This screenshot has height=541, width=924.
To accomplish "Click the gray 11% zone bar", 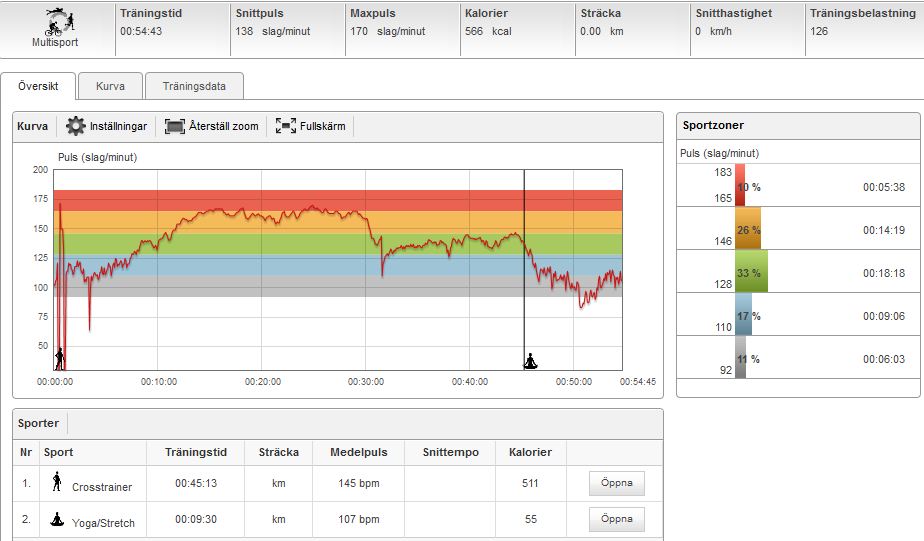I will [740, 358].
